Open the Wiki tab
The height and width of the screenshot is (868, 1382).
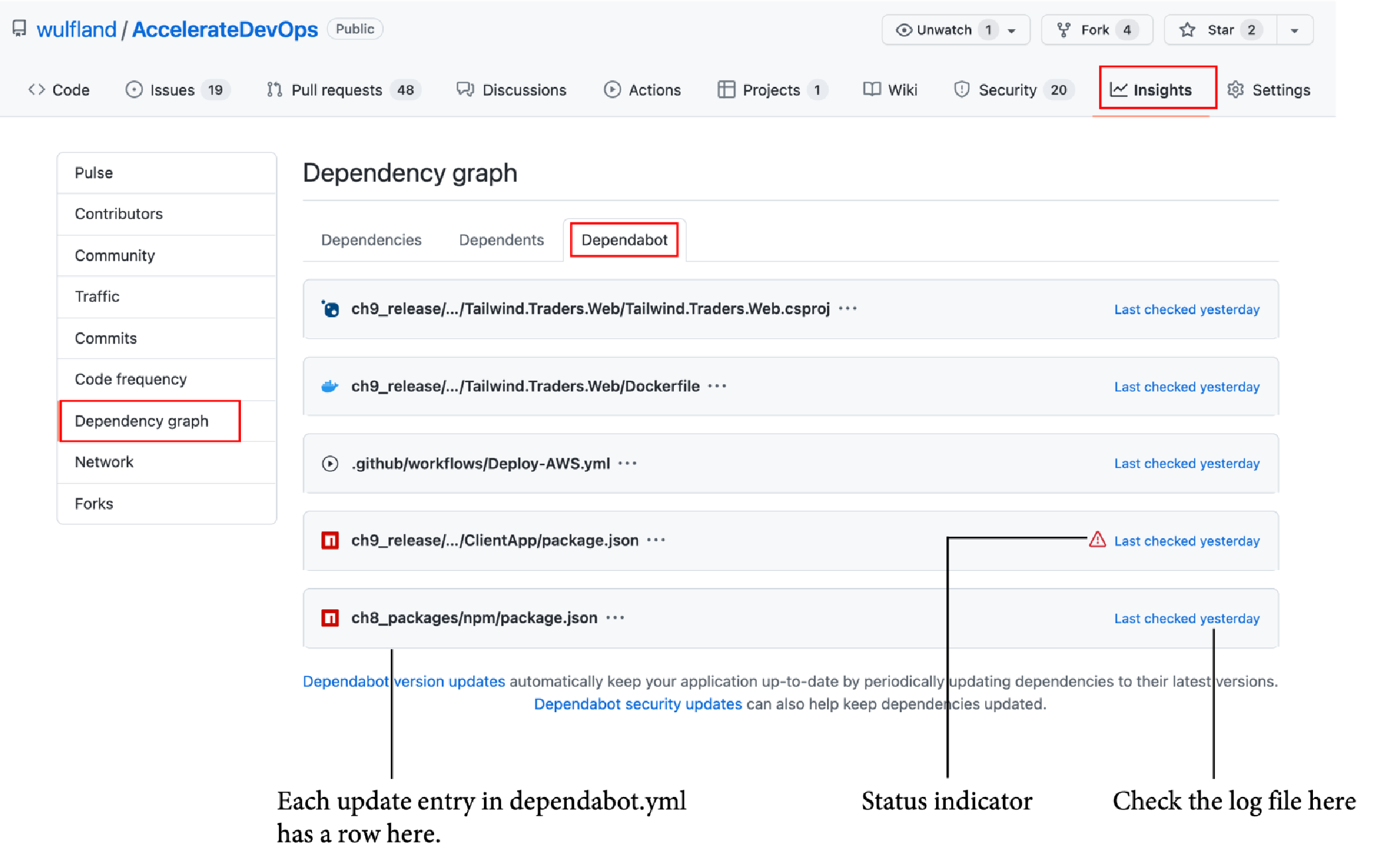tap(890, 90)
